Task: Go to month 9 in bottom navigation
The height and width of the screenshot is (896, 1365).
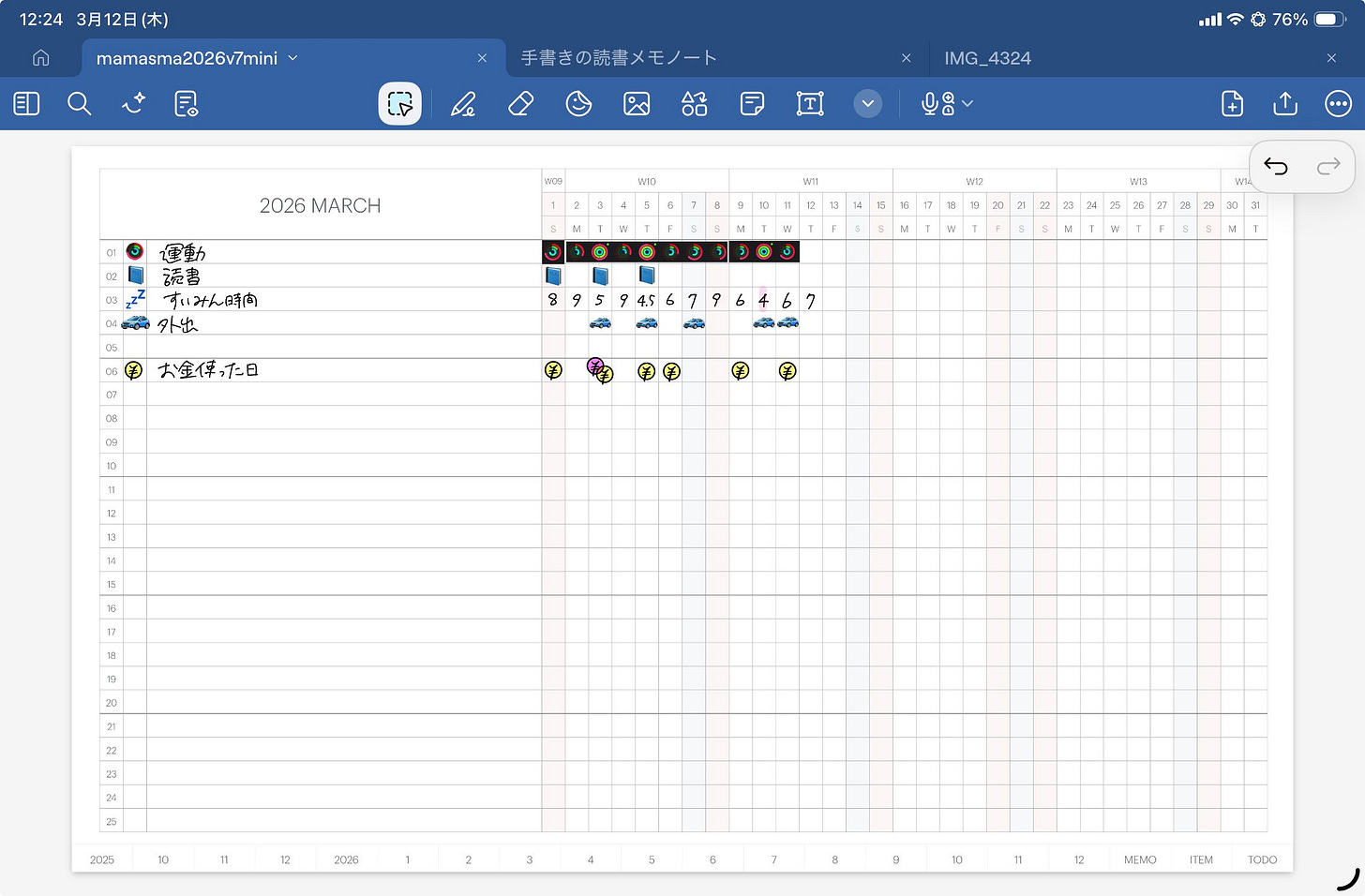Action: (x=895, y=859)
